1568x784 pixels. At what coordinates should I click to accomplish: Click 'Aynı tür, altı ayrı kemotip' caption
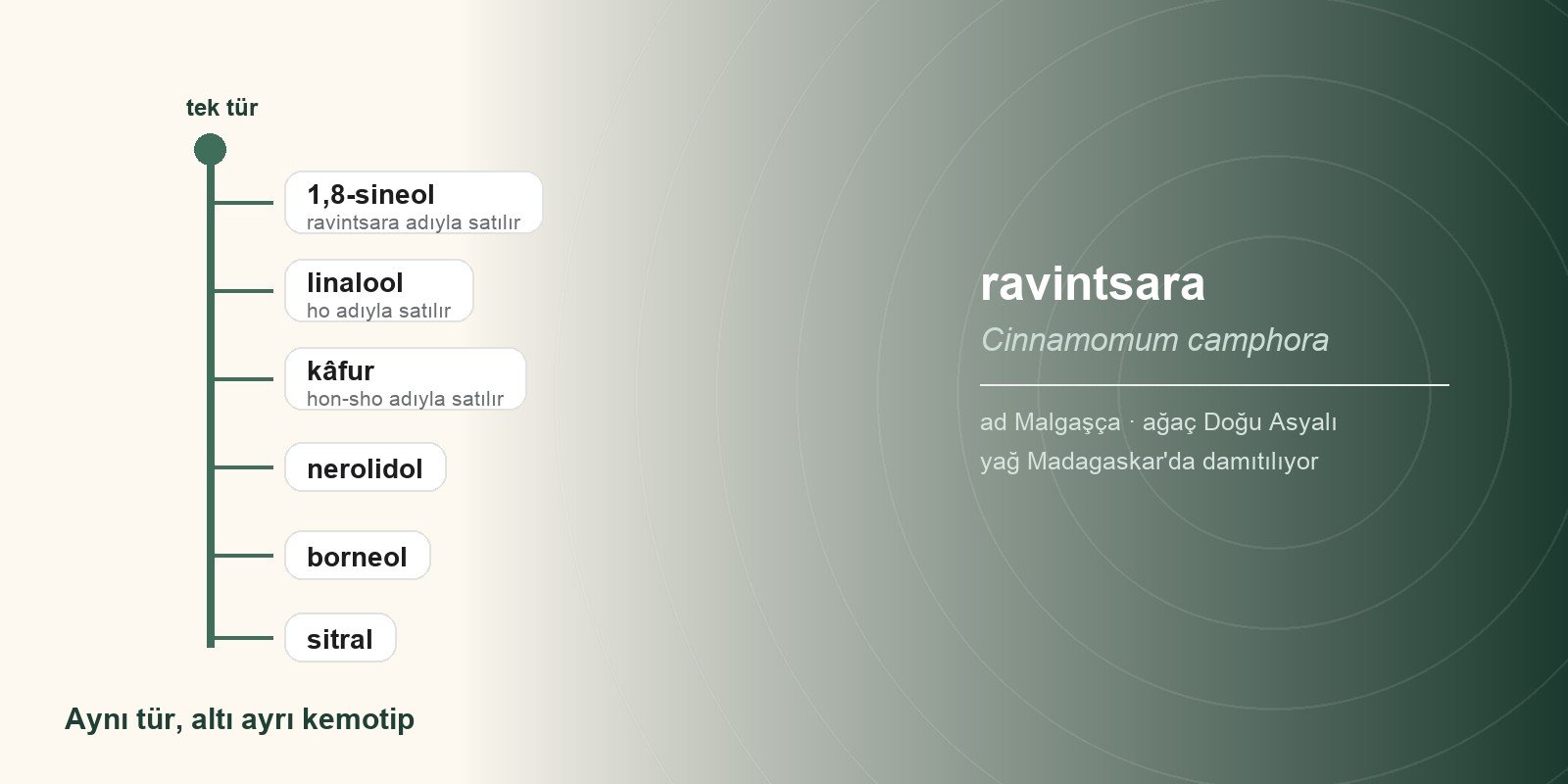(x=239, y=719)
